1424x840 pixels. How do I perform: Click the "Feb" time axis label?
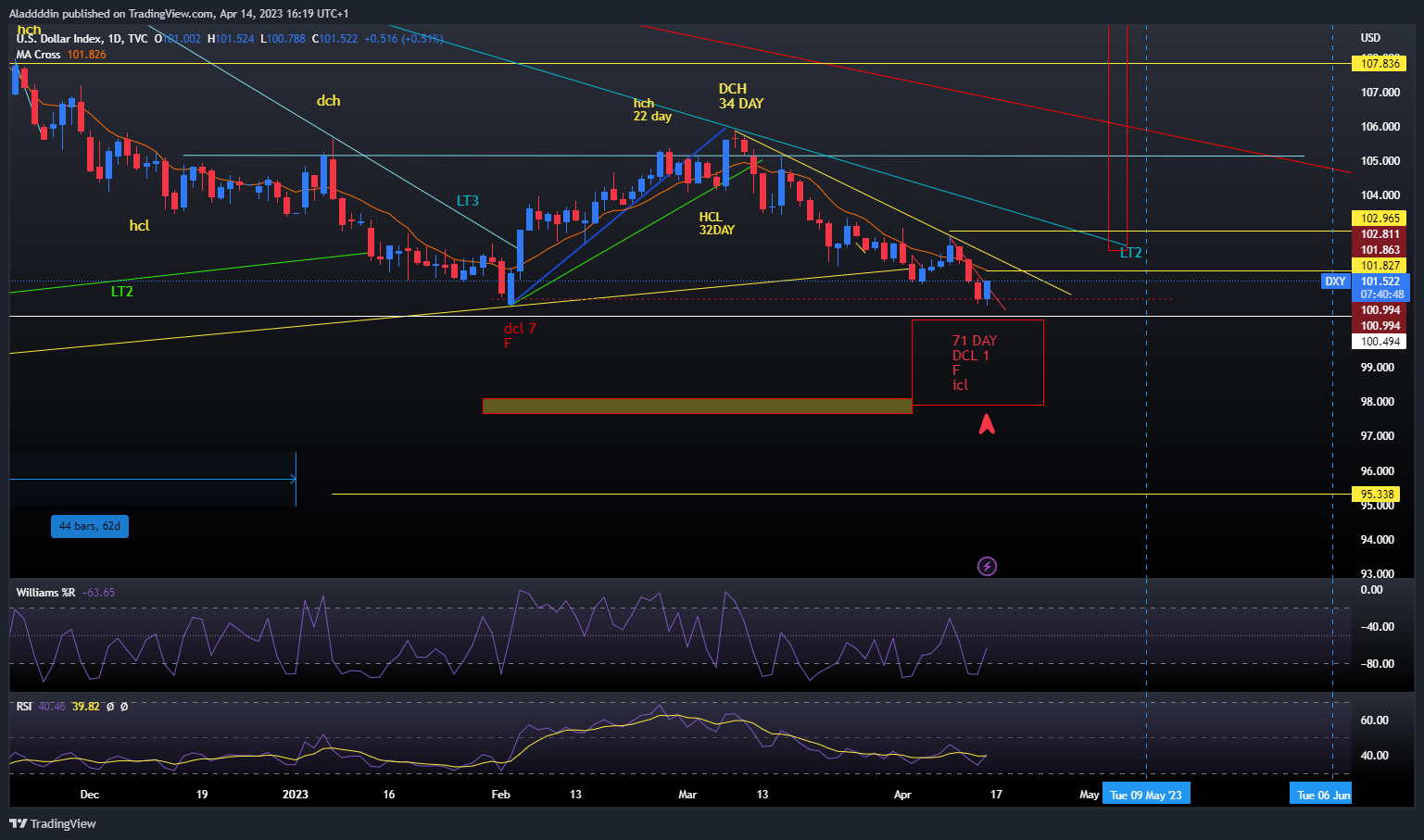click(500, 795)
